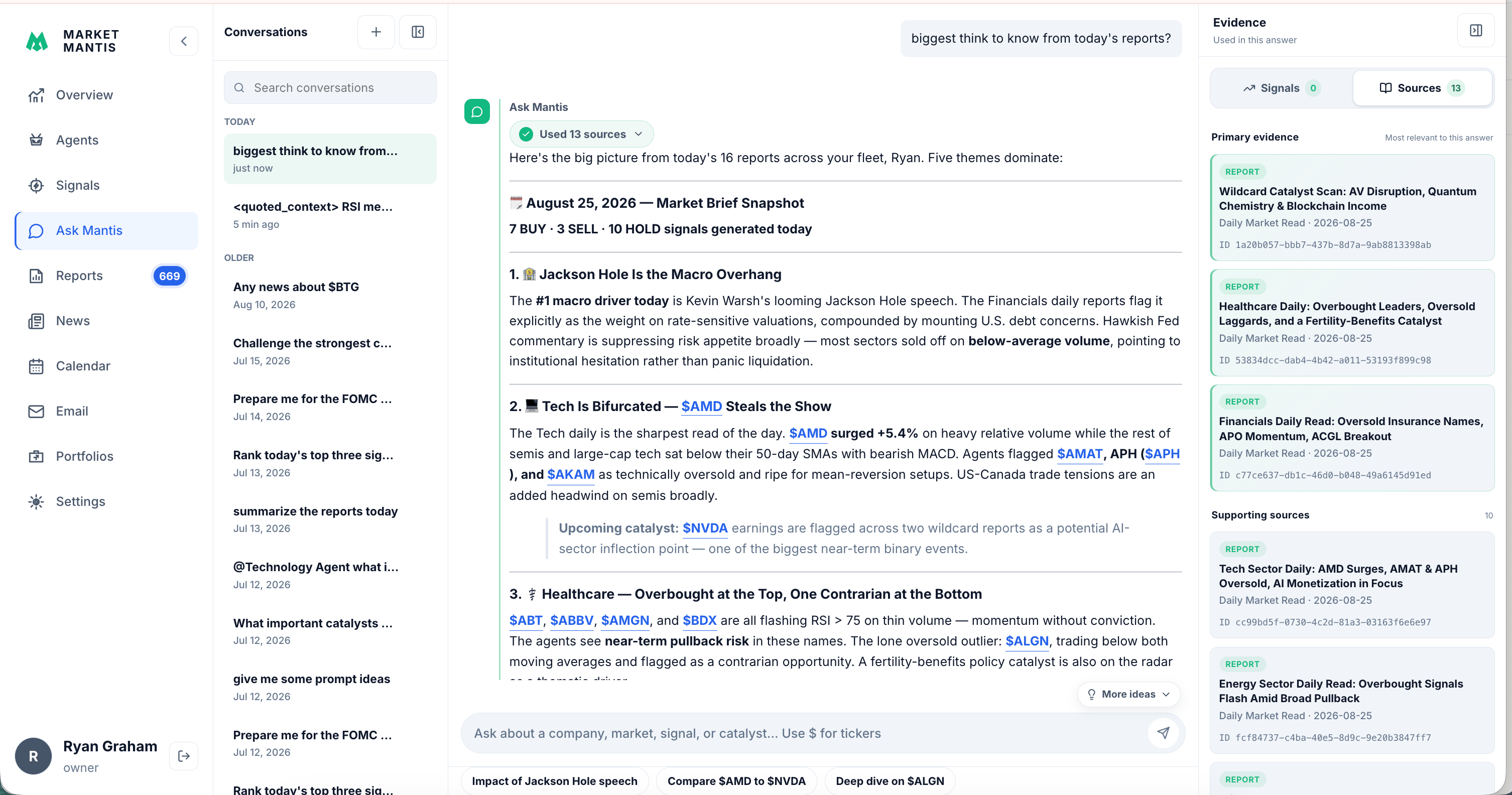
Task: Collapse the left navigation sidebar chevron
Action: 184,41
